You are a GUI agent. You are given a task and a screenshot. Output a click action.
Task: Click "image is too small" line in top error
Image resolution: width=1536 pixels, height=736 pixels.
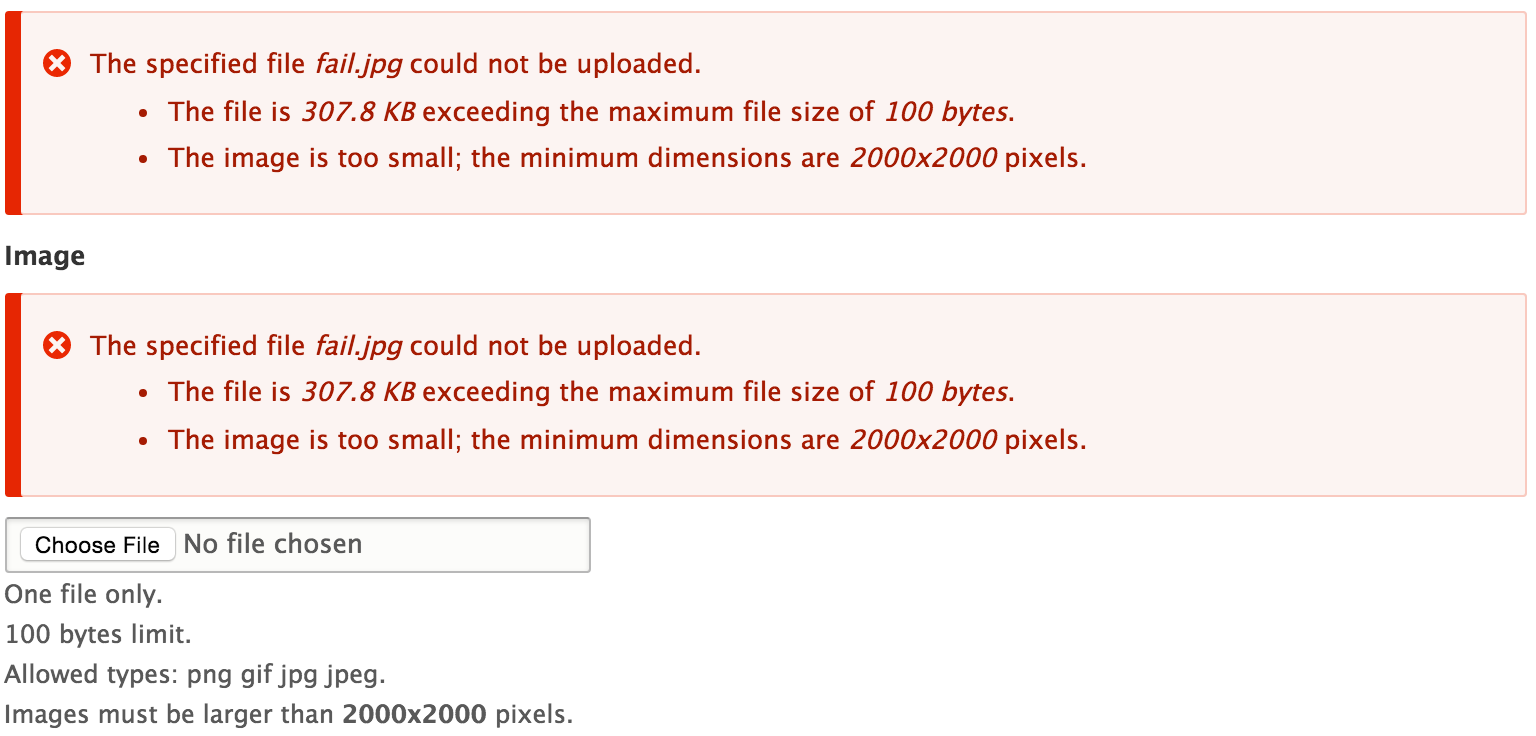click(x=627, y=158)
